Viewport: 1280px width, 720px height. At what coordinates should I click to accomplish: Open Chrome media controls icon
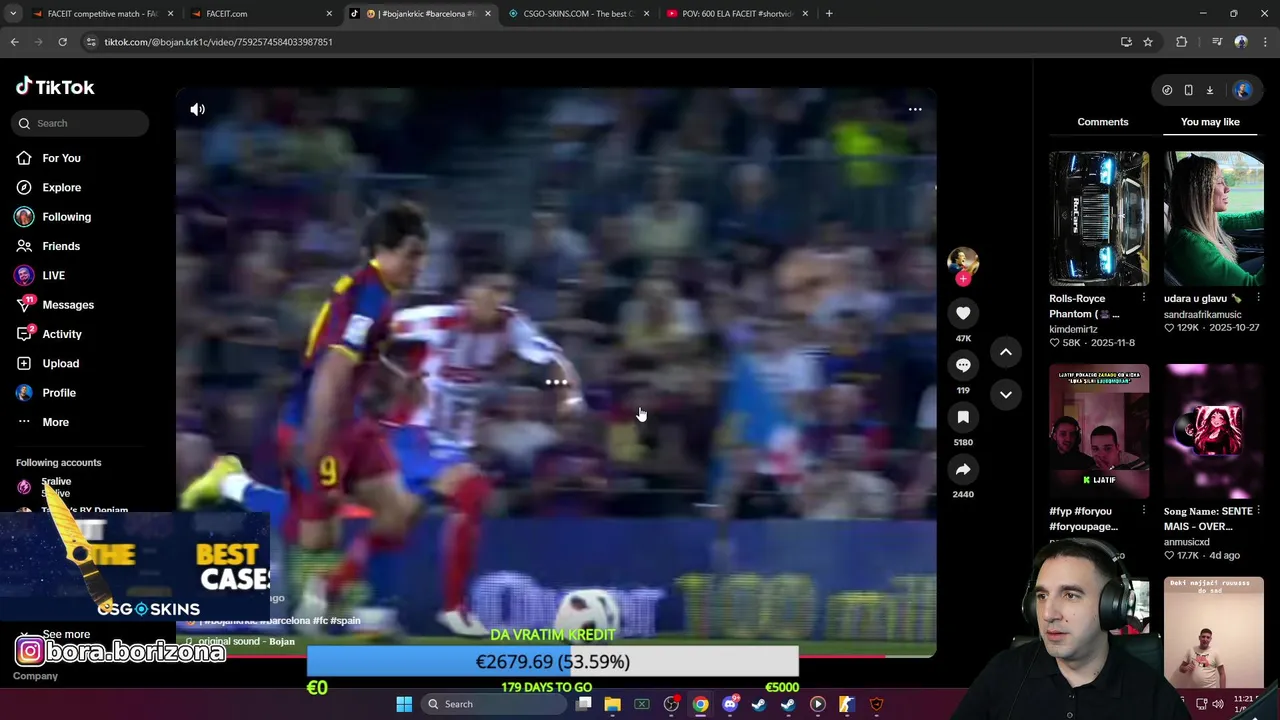point(1216,42)
